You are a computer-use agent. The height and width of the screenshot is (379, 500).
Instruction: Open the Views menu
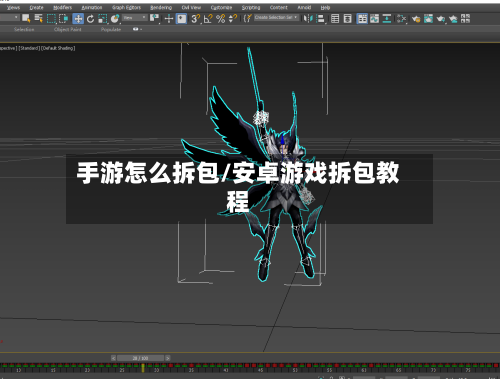click(13, 7)
